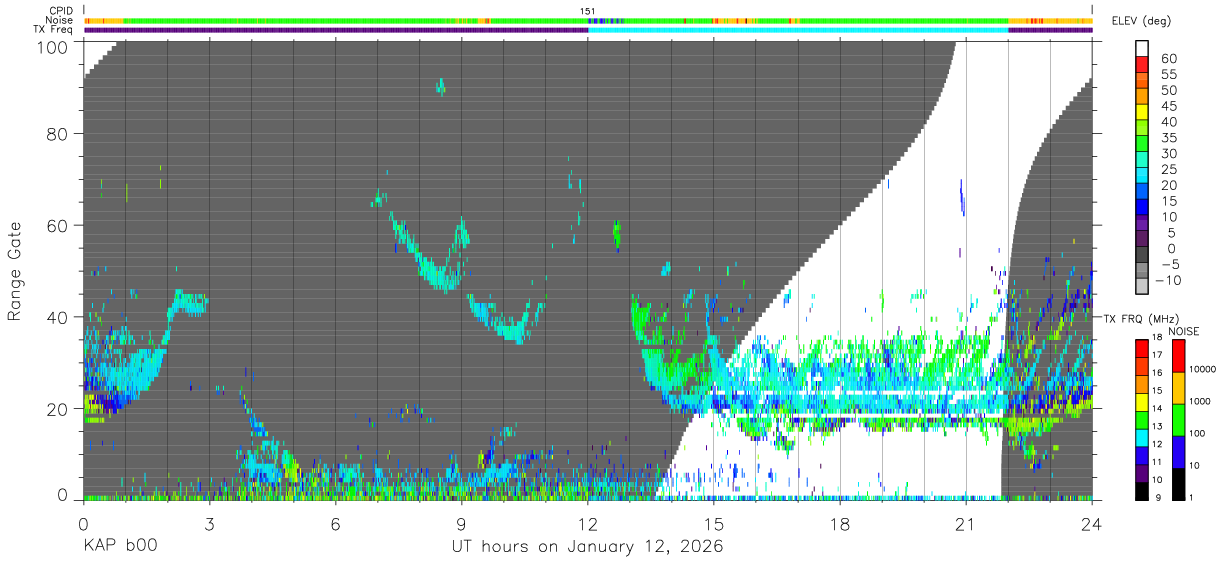Click the ELEV (deg) colorbar title
The image size is (1228, 567).
[x=1141, y=20]
